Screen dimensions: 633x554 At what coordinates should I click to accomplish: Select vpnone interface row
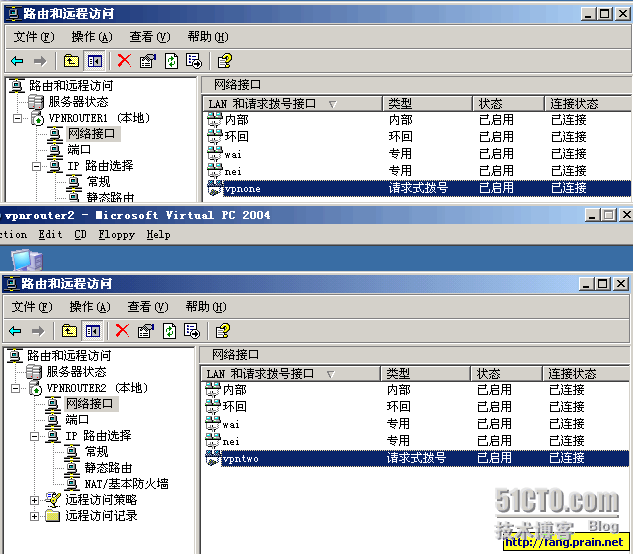pyautogui.click(x=418, y=189)
